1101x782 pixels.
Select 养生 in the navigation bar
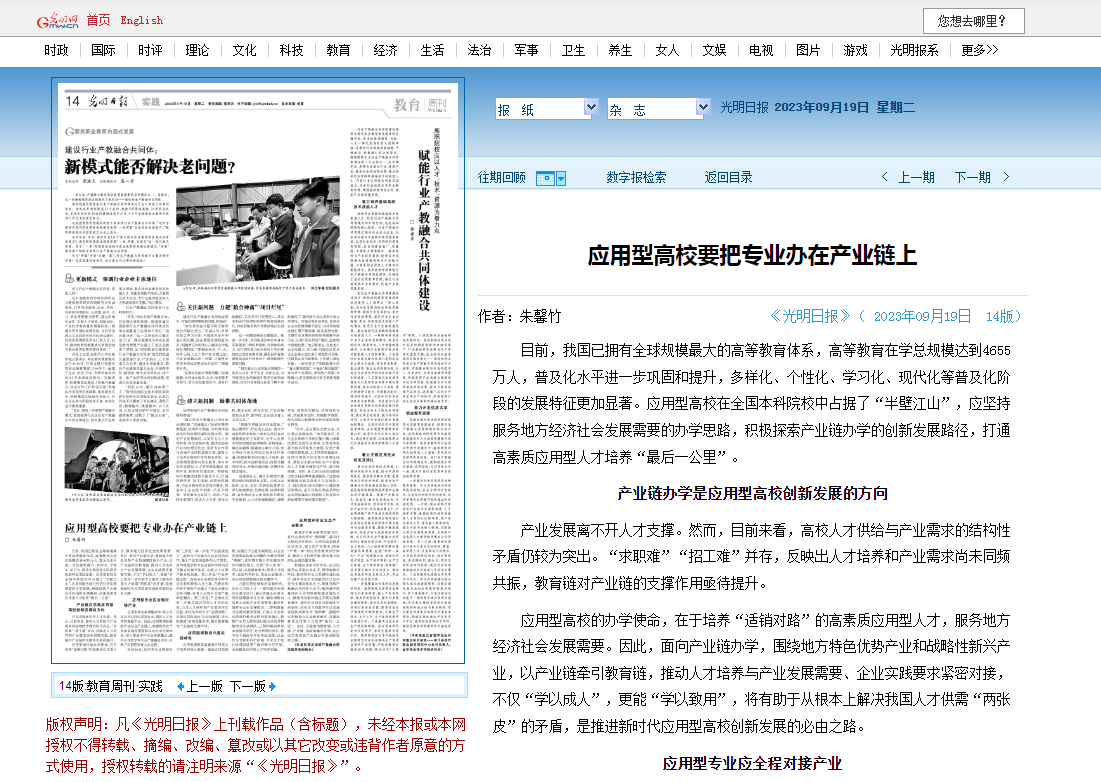point(620,50)
